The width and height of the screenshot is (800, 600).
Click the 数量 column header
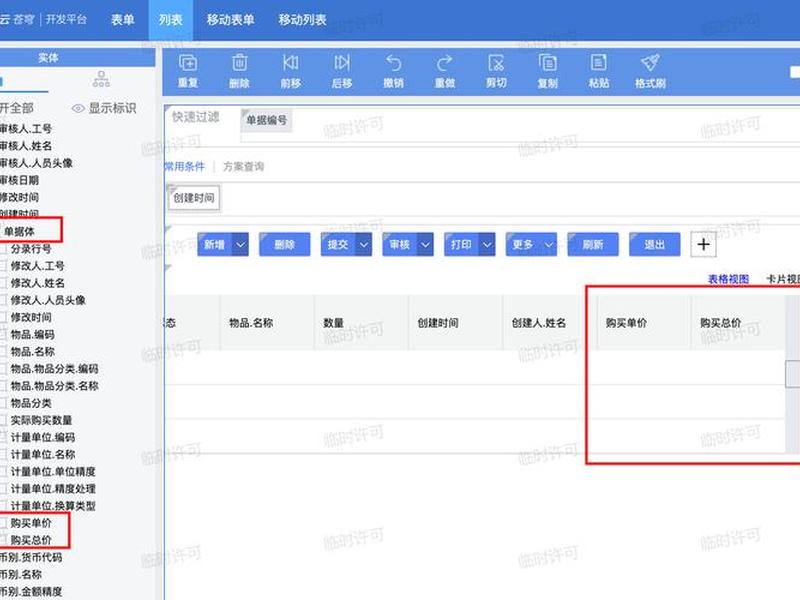coord(361,323)
